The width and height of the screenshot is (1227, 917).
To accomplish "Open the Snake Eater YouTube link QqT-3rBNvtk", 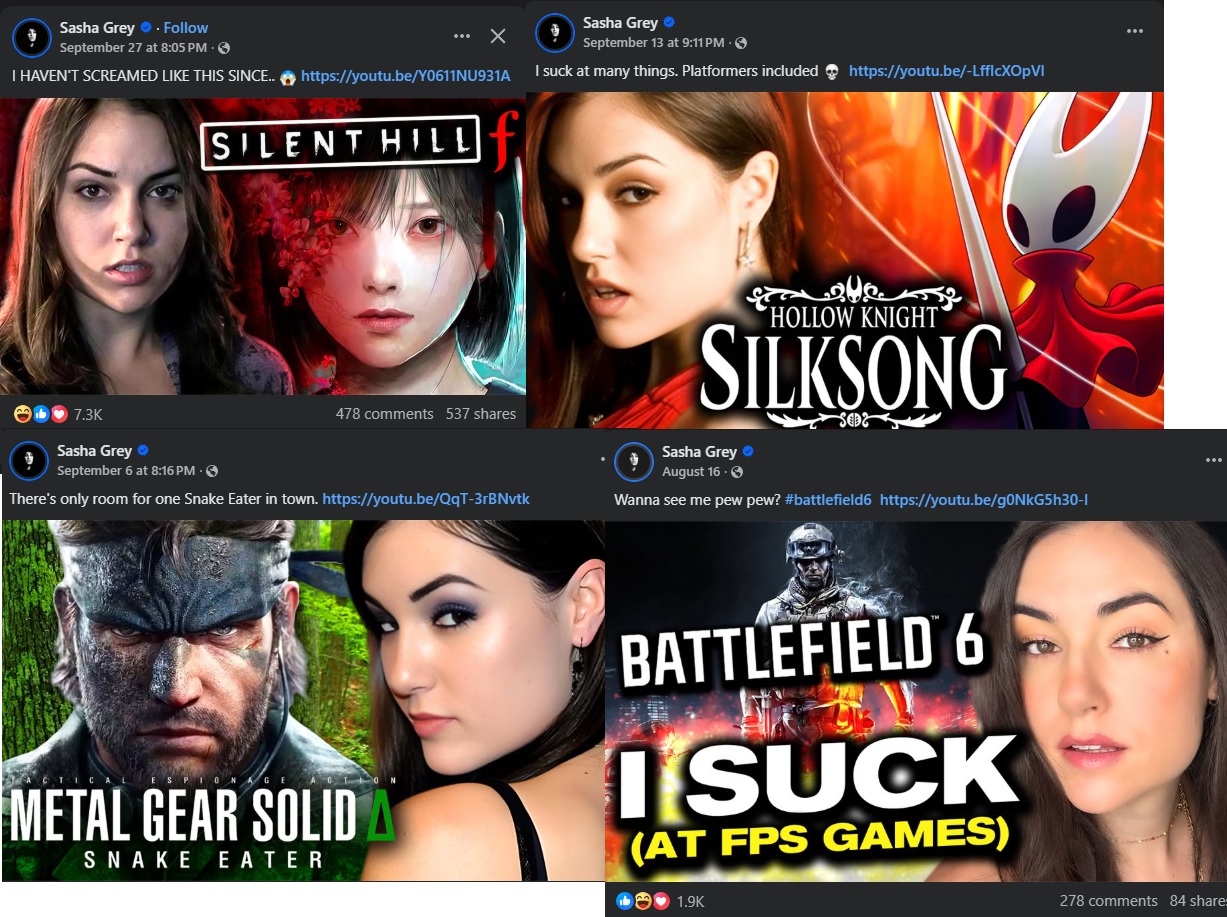I will pyautogui.click(x=426, y=498).
